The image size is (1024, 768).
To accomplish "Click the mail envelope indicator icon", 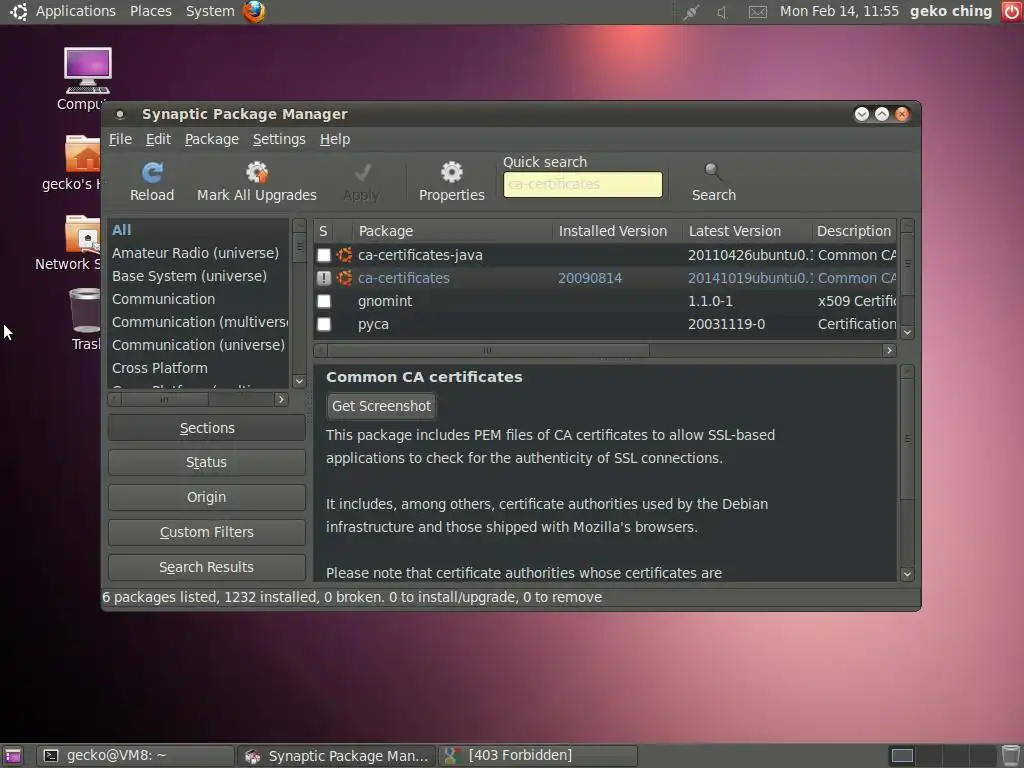I will point(758,12).
